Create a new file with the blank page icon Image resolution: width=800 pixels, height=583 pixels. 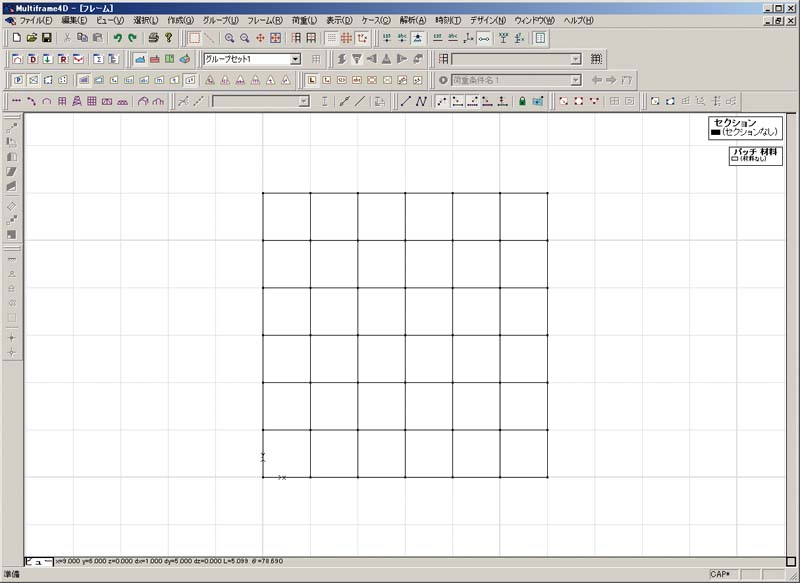click(17, 38)
